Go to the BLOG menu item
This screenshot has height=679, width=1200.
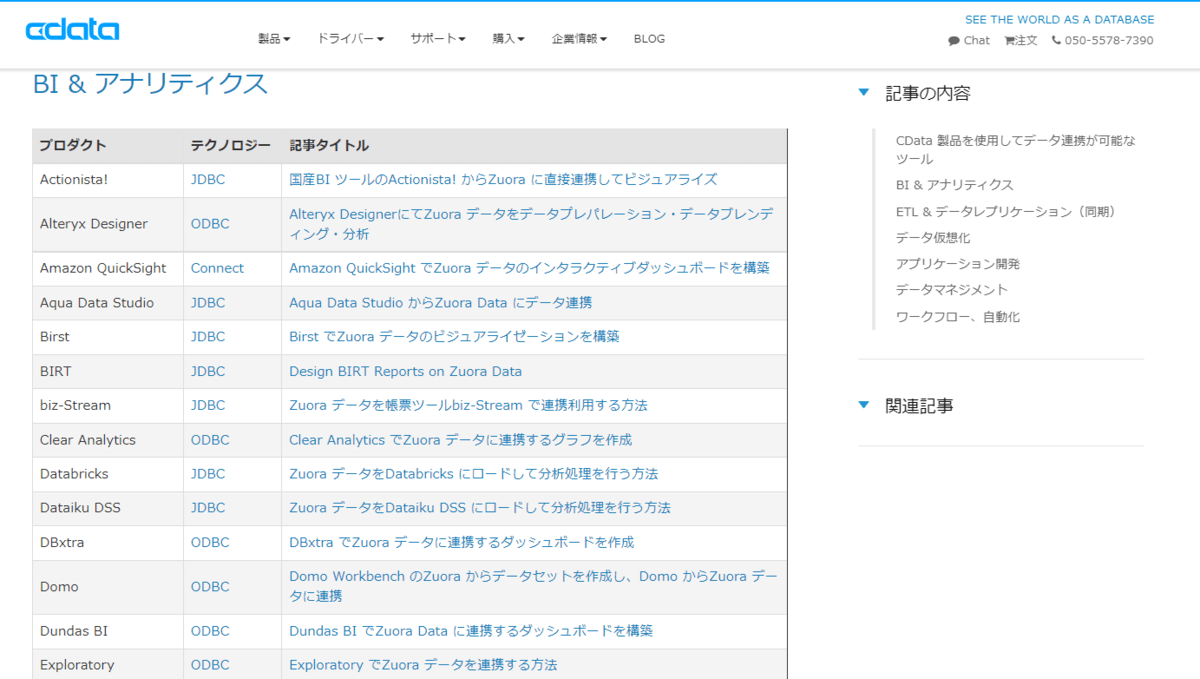click(649, 39)
